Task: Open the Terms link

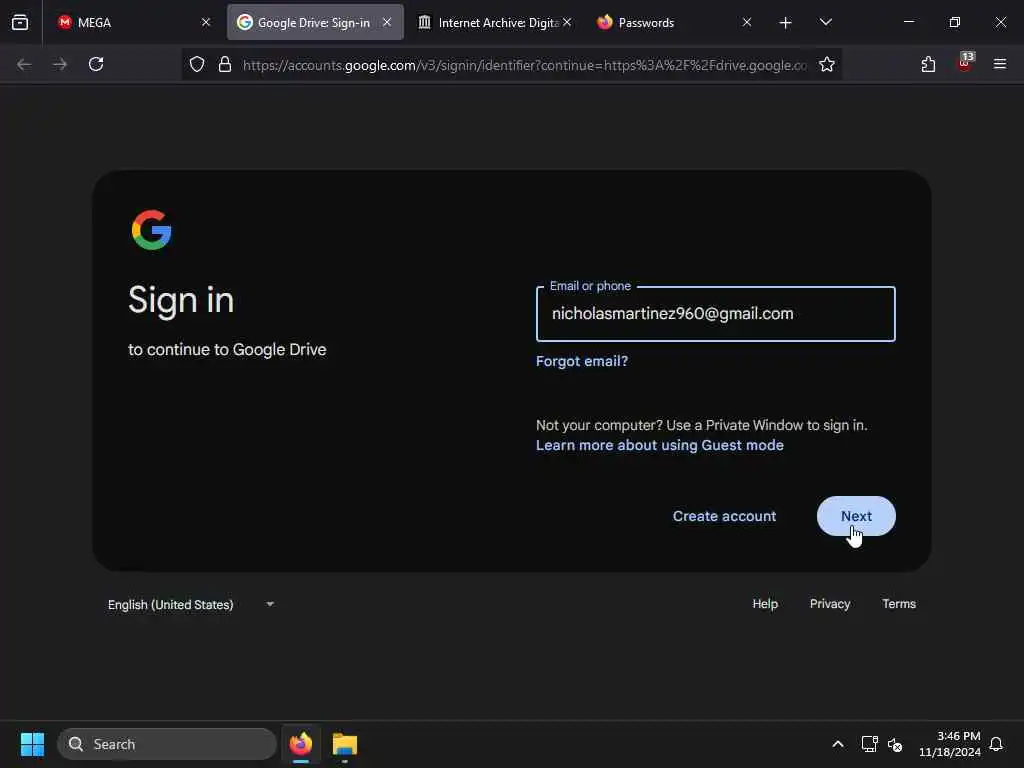Action: point(899,604)
